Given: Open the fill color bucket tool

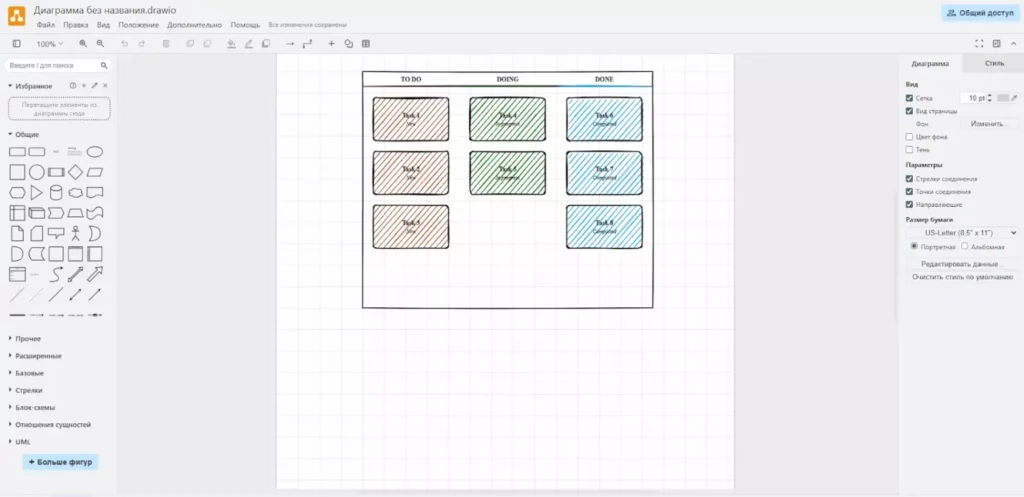Looking at the screenshot, I should [231, 44].
